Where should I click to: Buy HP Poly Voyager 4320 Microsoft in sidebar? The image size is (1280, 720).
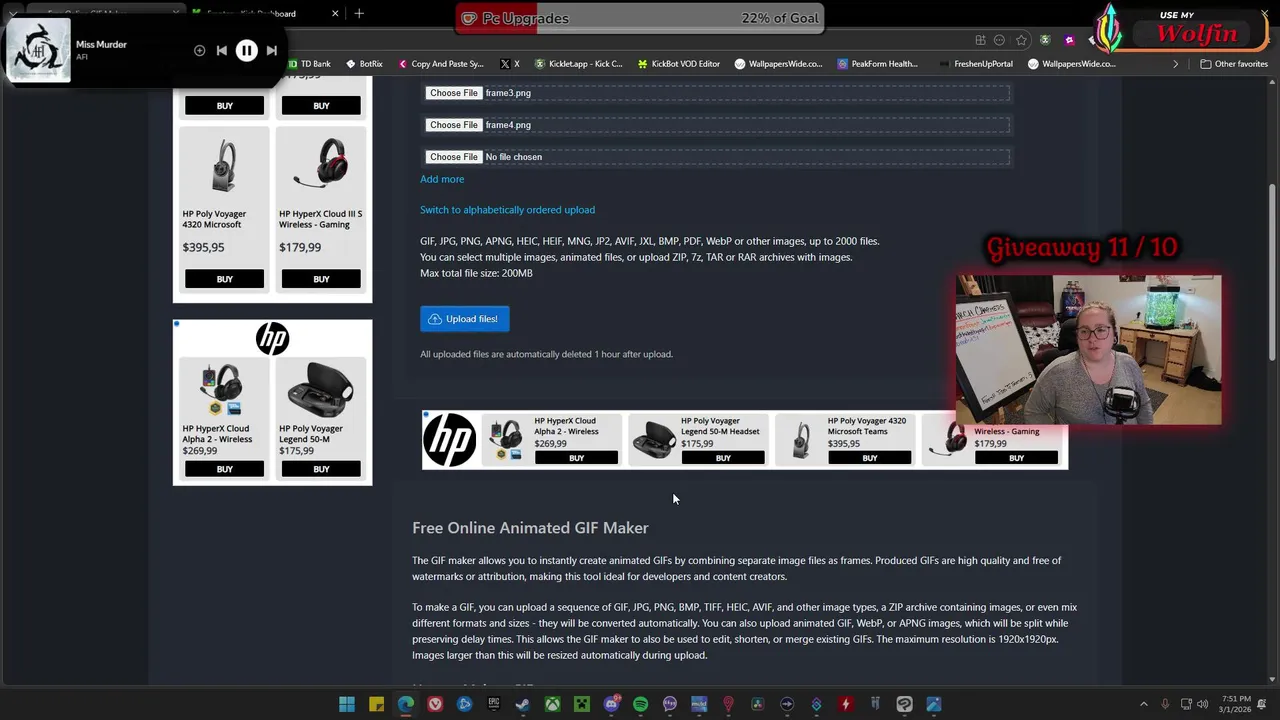(224, 279)
